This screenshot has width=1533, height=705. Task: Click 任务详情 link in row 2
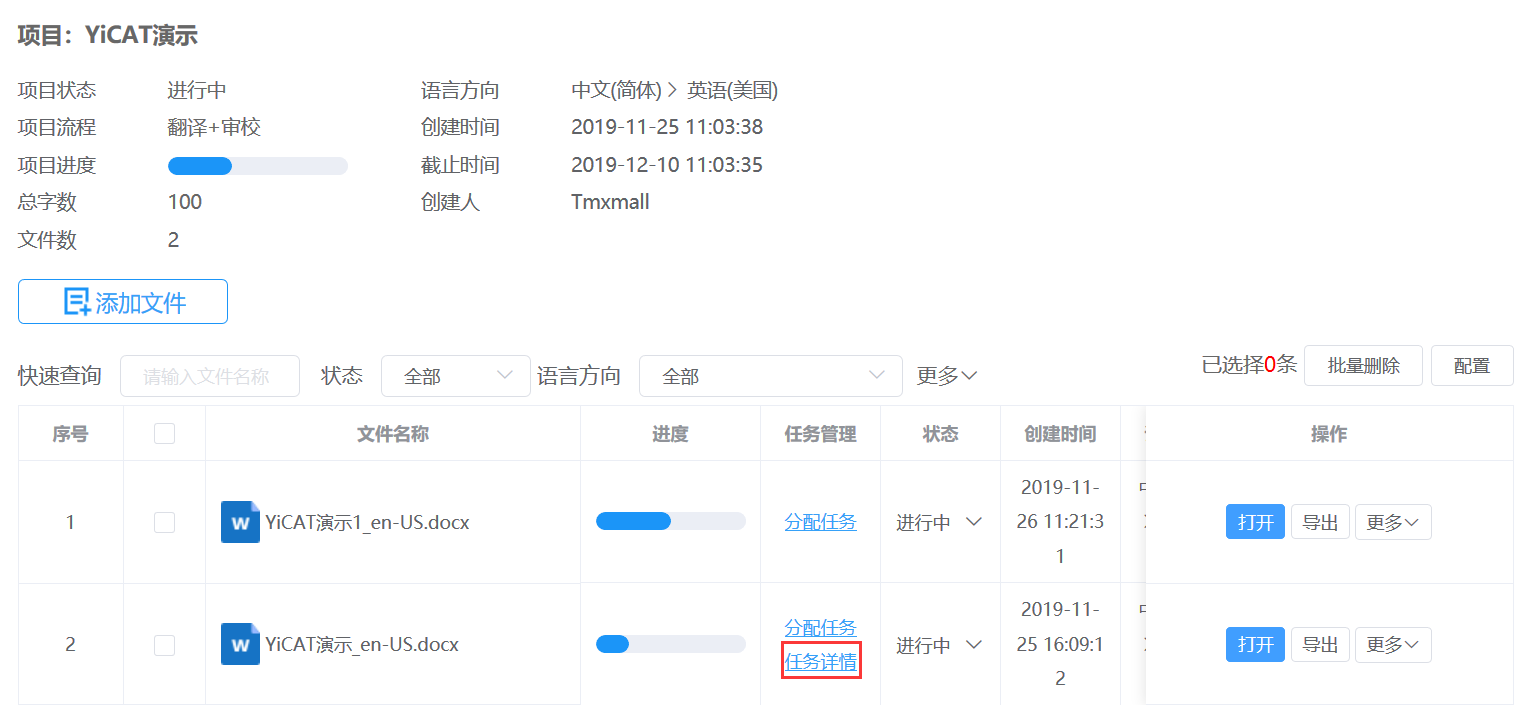coord(820,662)
